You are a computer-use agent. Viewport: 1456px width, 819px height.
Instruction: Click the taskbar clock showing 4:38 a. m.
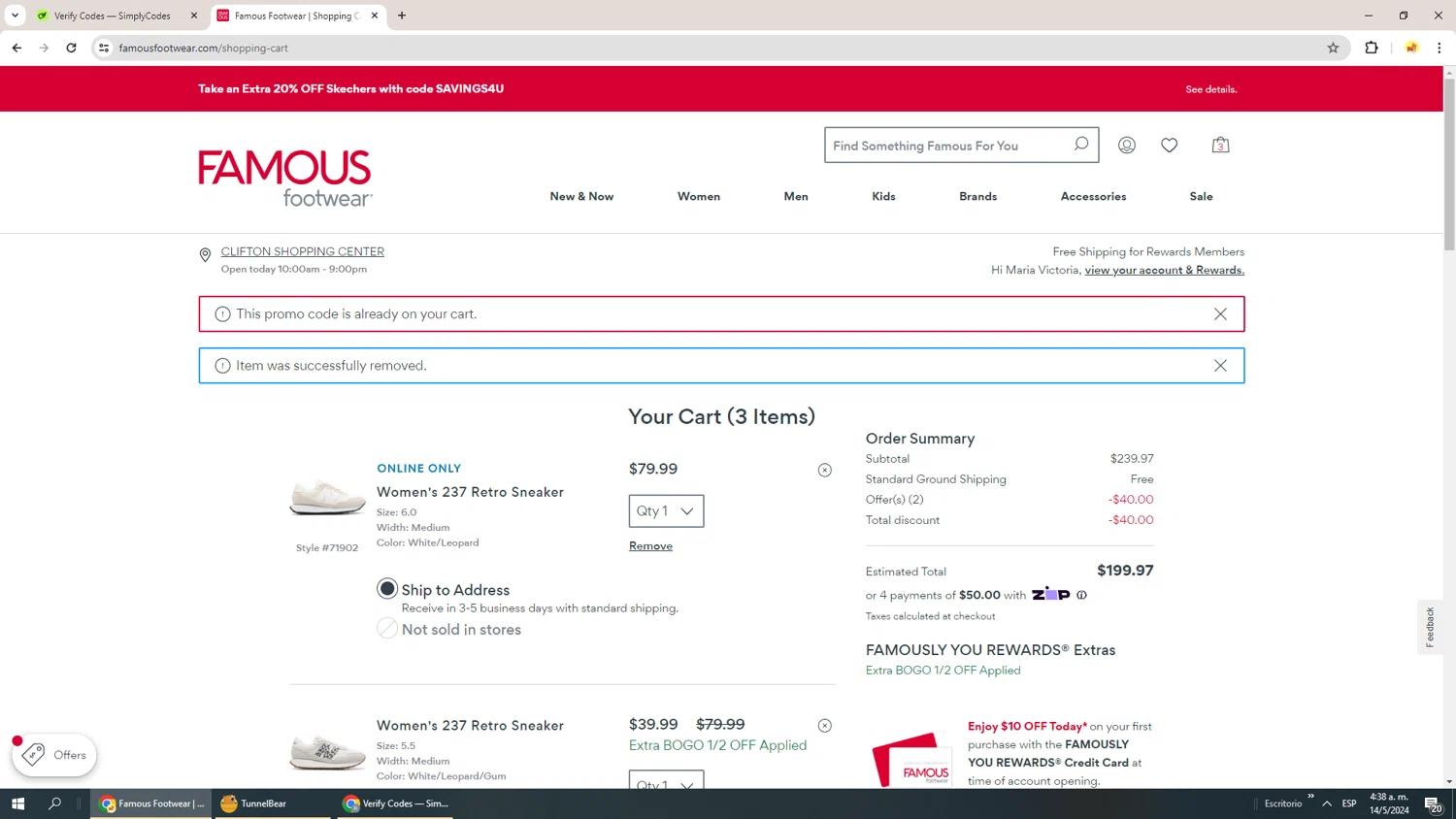click(x=1389, y=803)
